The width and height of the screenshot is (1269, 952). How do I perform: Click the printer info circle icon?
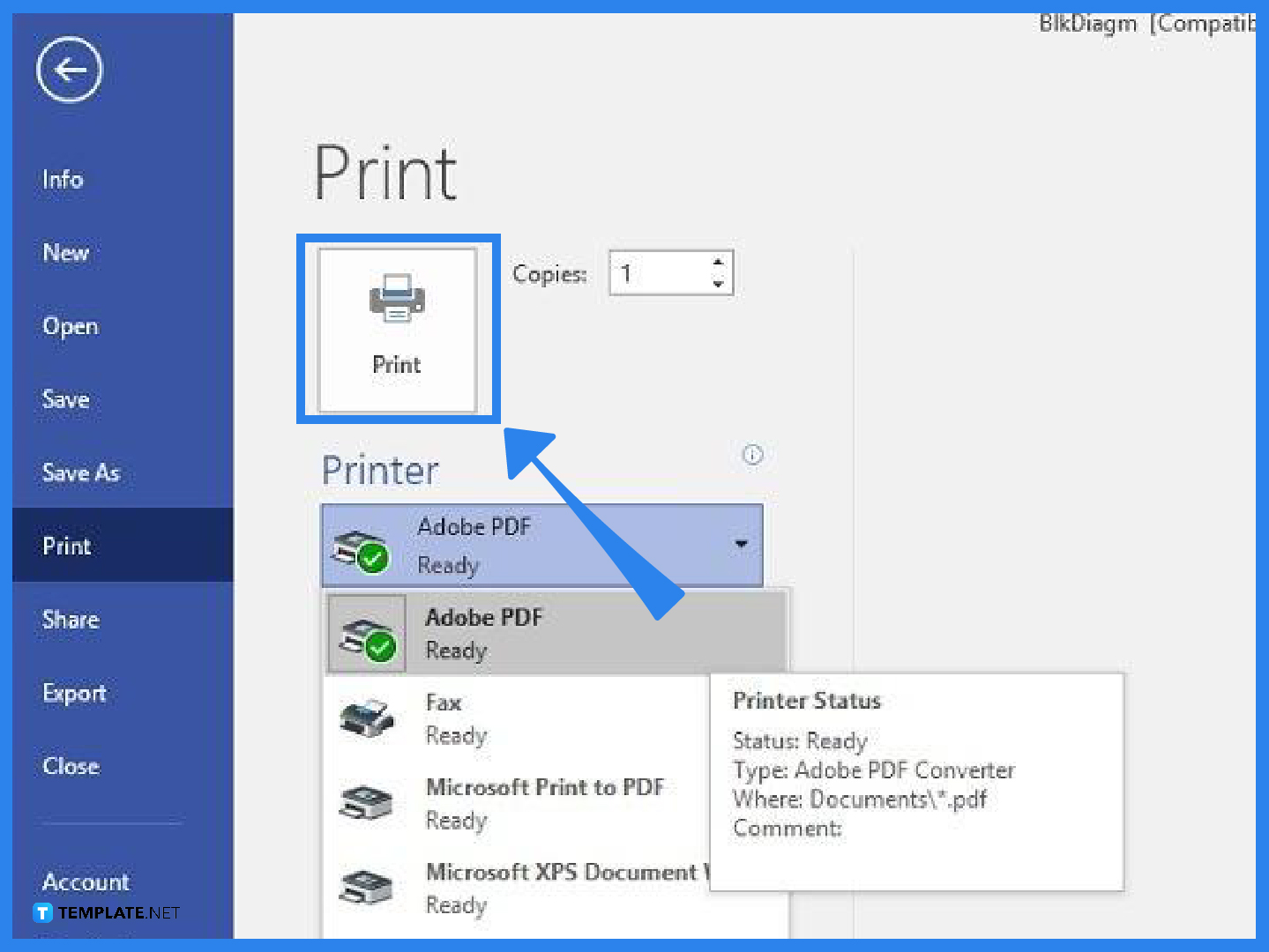[x=752, y=455]
